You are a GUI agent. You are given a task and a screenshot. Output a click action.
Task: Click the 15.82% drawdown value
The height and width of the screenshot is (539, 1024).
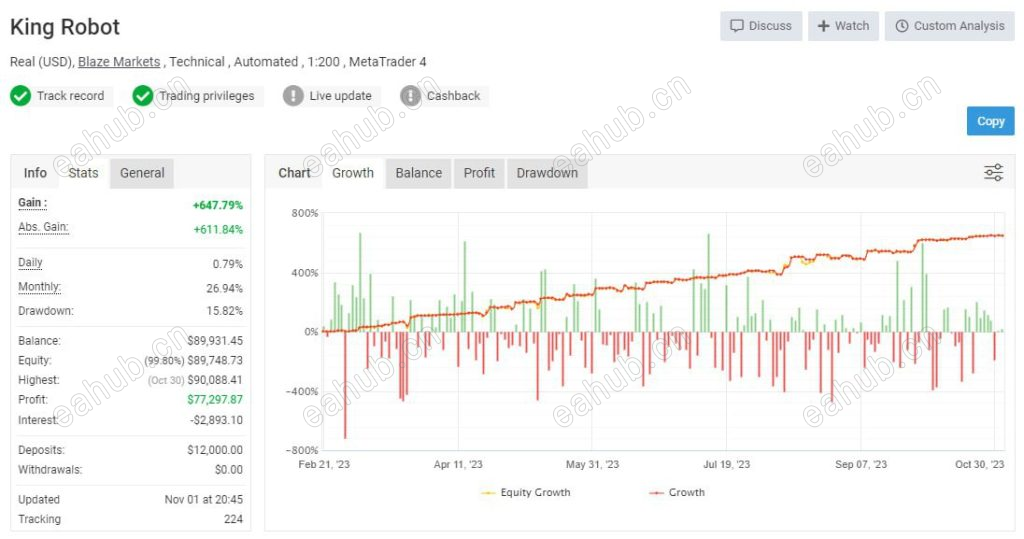[x=225, y=311]
